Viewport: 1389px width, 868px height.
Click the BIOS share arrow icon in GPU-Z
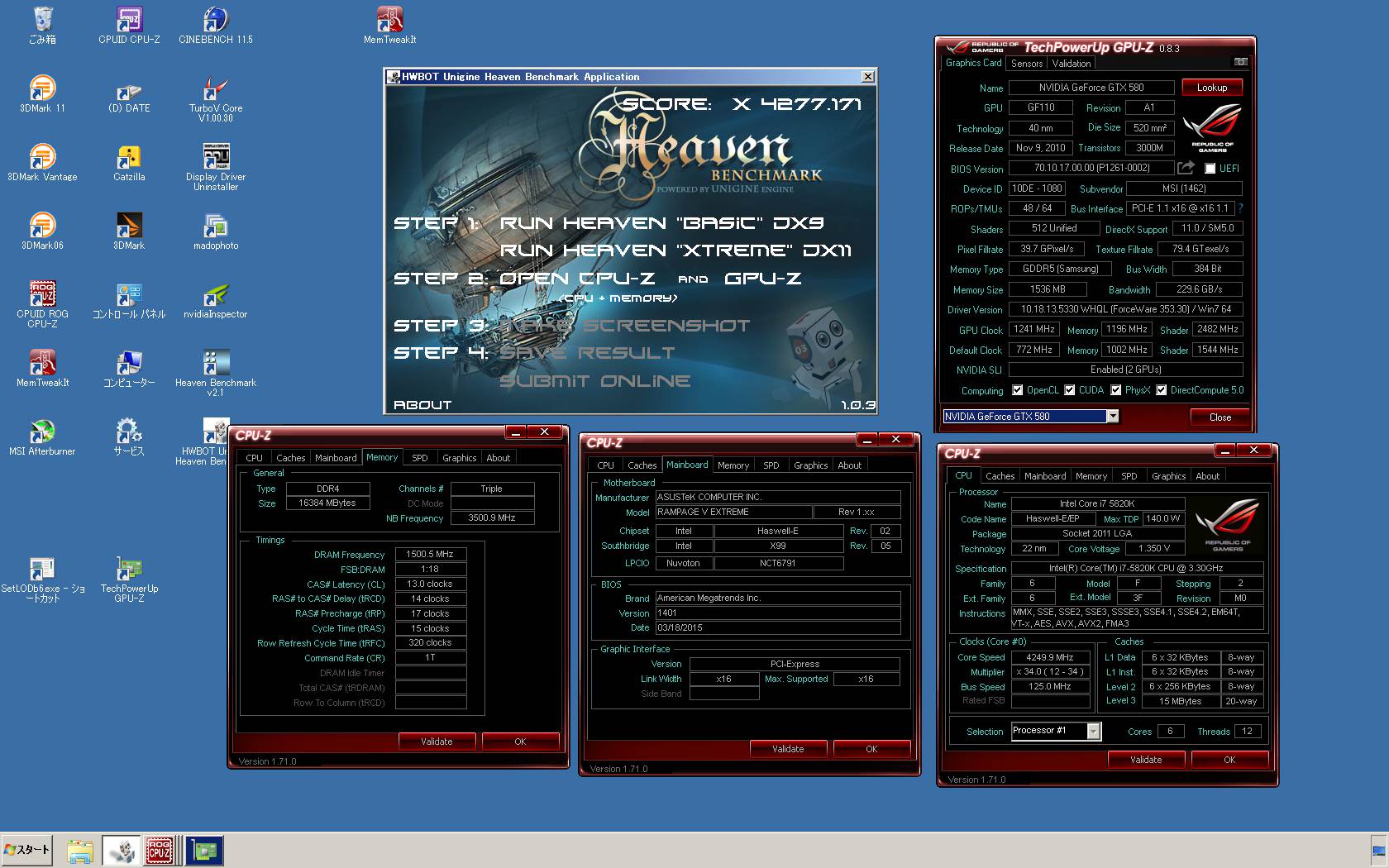[x=1186, y=168]
